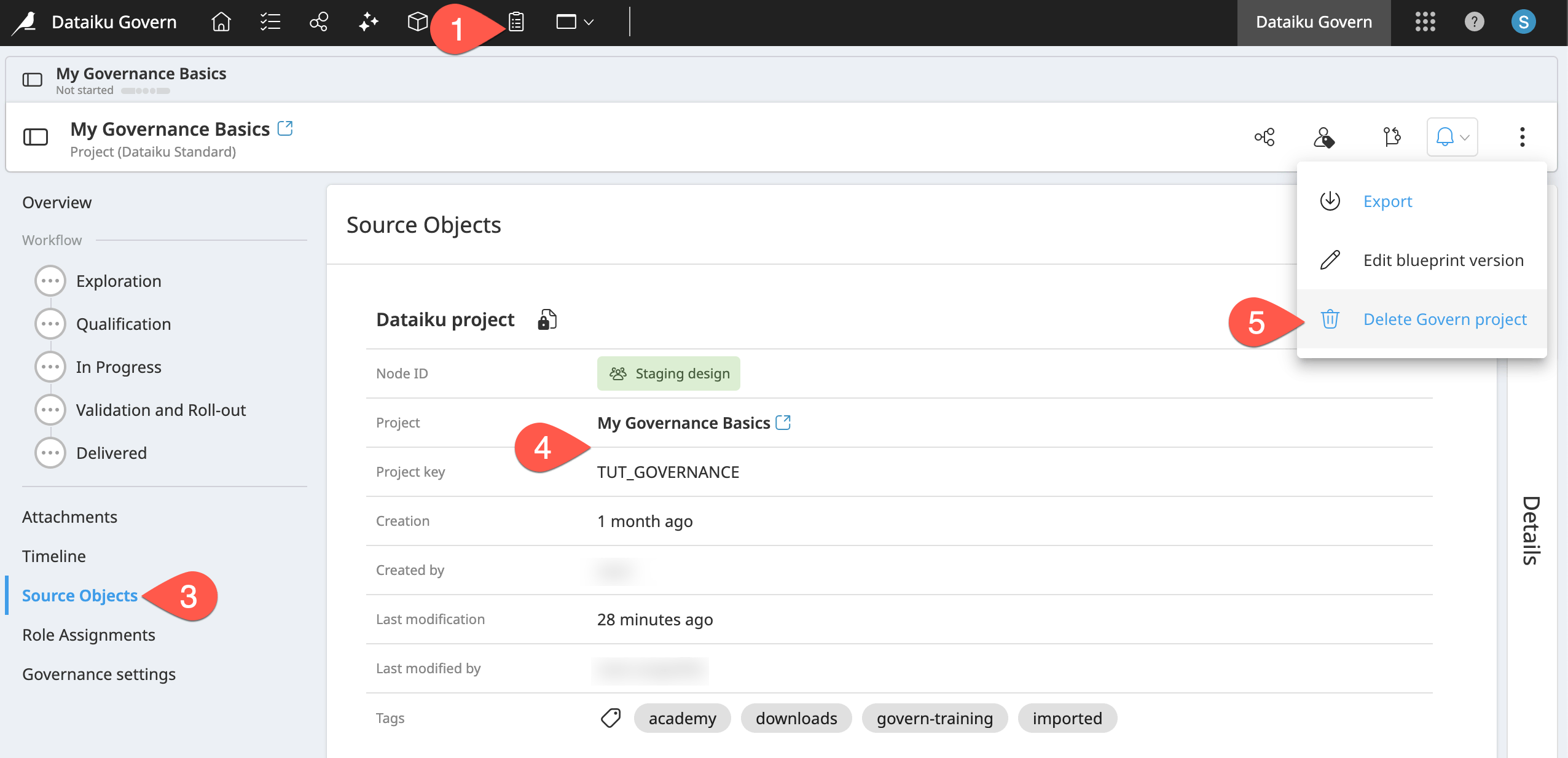Toggle the sidebar icon beside project title
The width and height of the screenshot is (1568, 758).
(x=36, y=137)
